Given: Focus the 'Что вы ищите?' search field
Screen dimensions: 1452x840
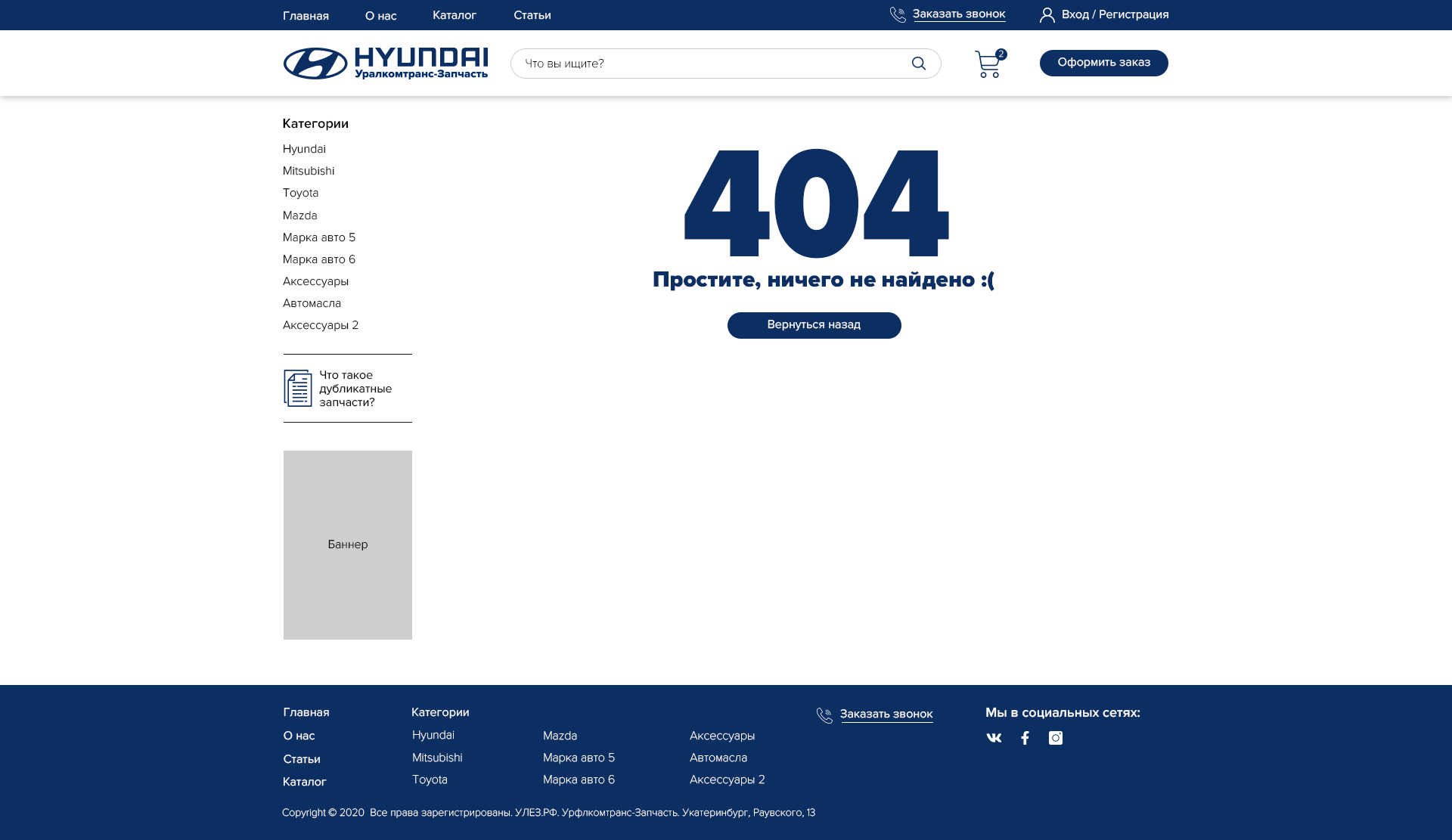Looking at the screenshot, I should pyautogui.click(x=711, y=64).
